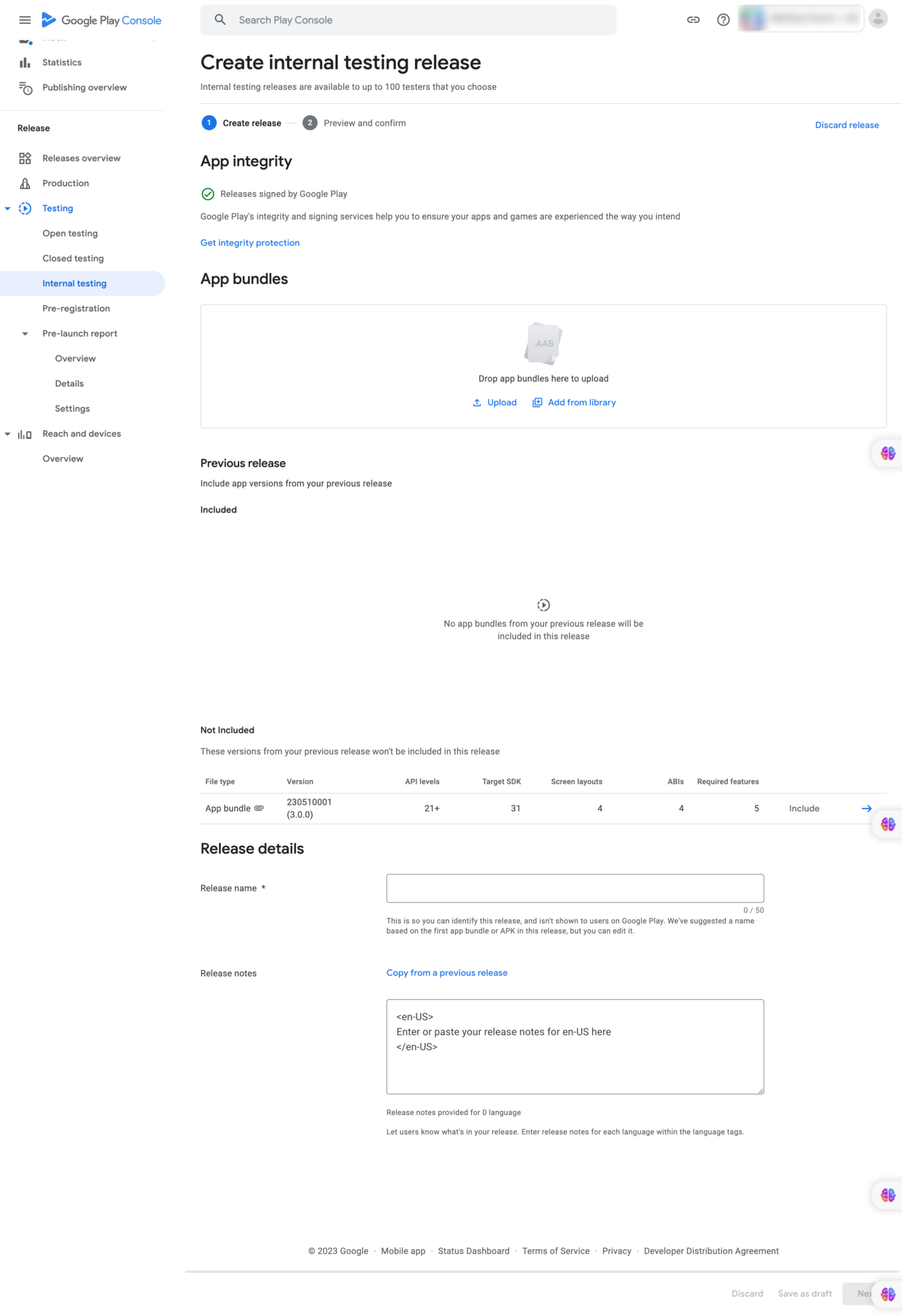Click the Release name input field
902x1316 pixels.
(x=575, y=888)
